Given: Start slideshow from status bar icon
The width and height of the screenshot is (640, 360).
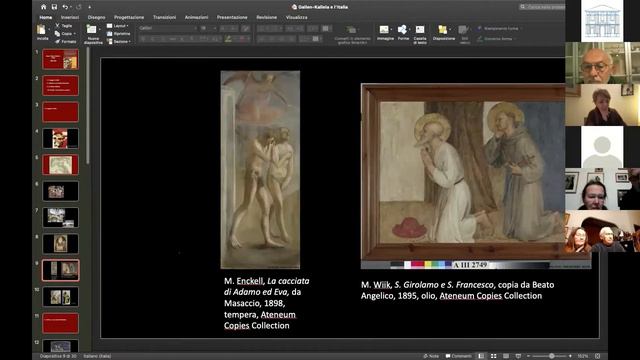Looking at the screenshot, I should [518, 356].
